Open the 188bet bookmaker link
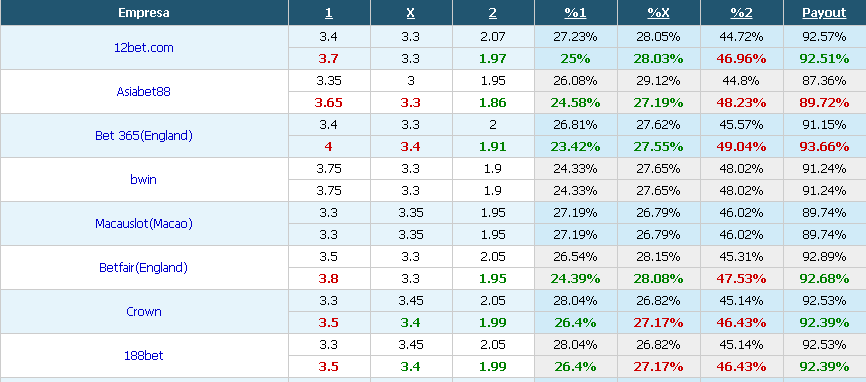The height and width of the screenshot is (382, 866). [x=144, y=356]
